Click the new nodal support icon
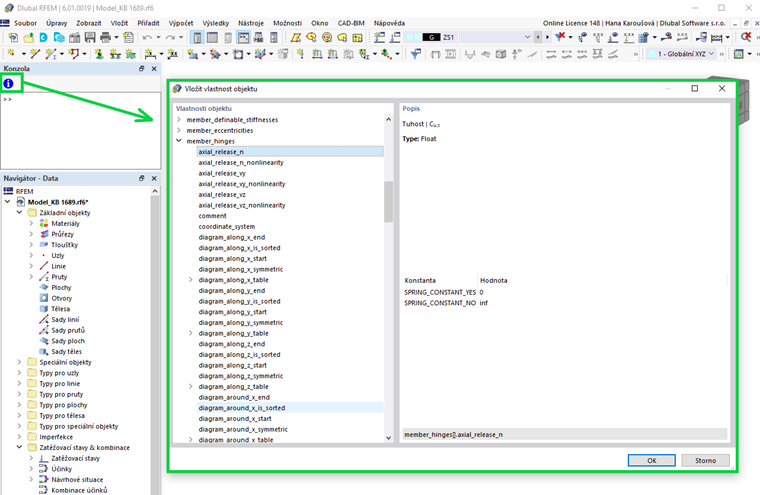The width and height of the screenshot is (760, 495). click(x=99, y=53)
